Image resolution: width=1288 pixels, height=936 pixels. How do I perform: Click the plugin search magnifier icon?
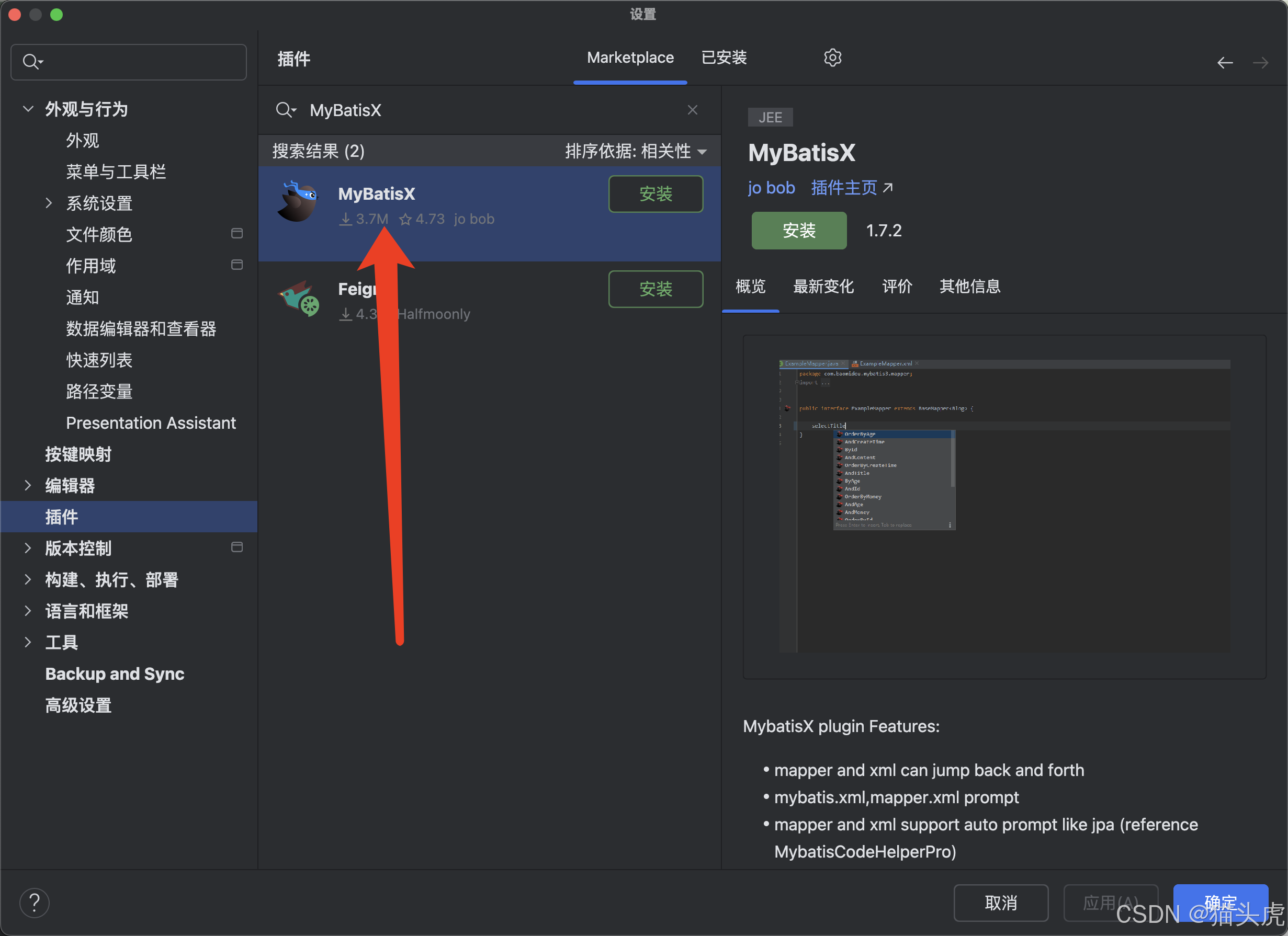285,110
